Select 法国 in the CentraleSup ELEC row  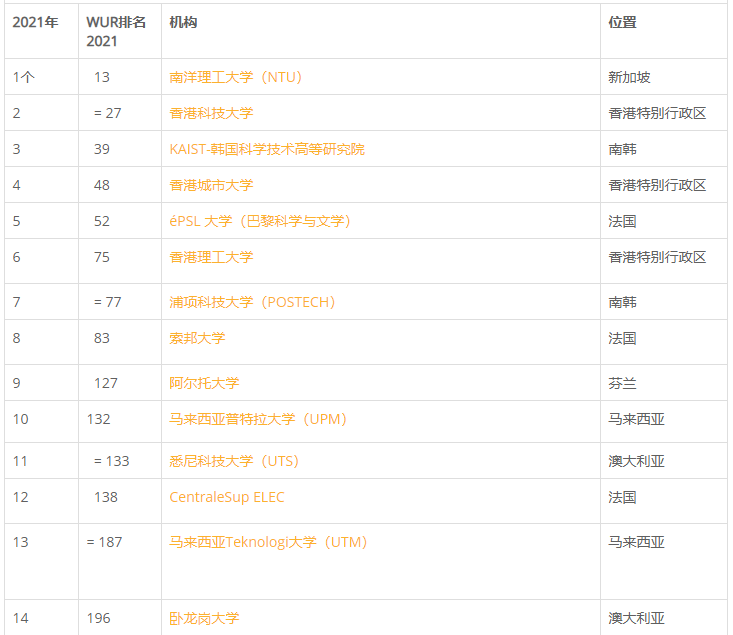(622, 497)
